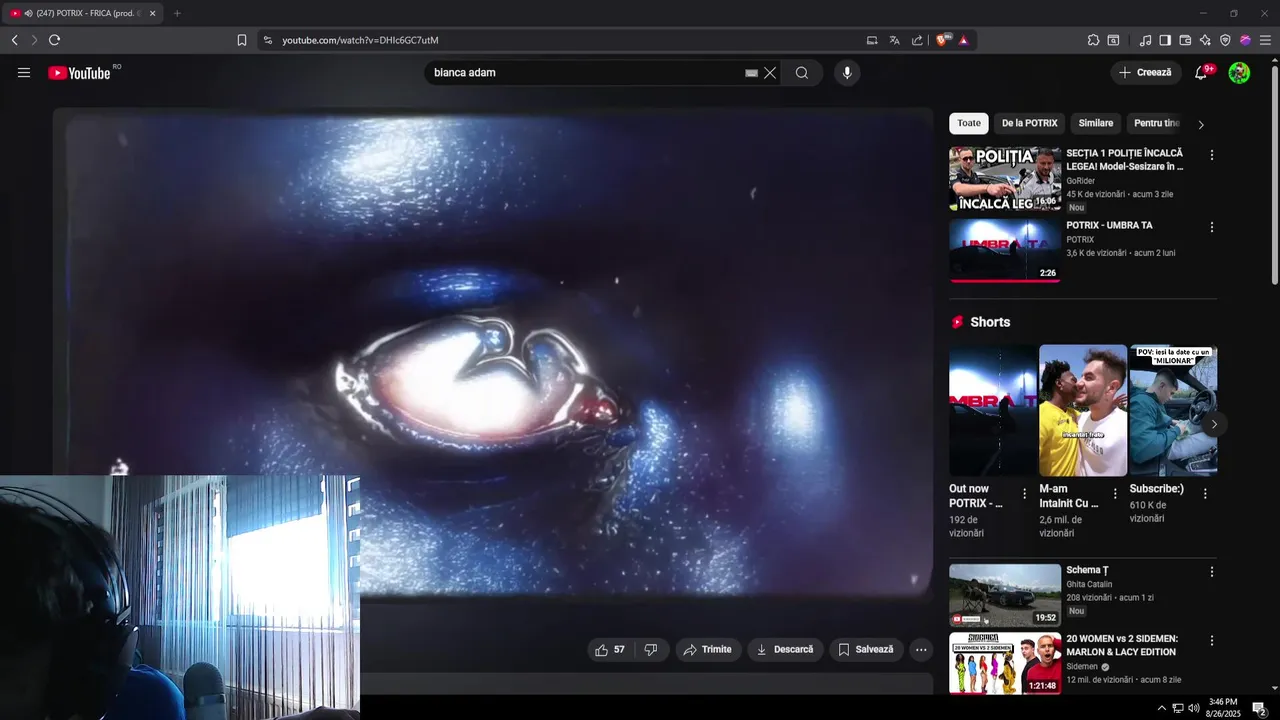
Task: Close the POTRIX - FRICA browser tab
Action: [x=152, y=13]
